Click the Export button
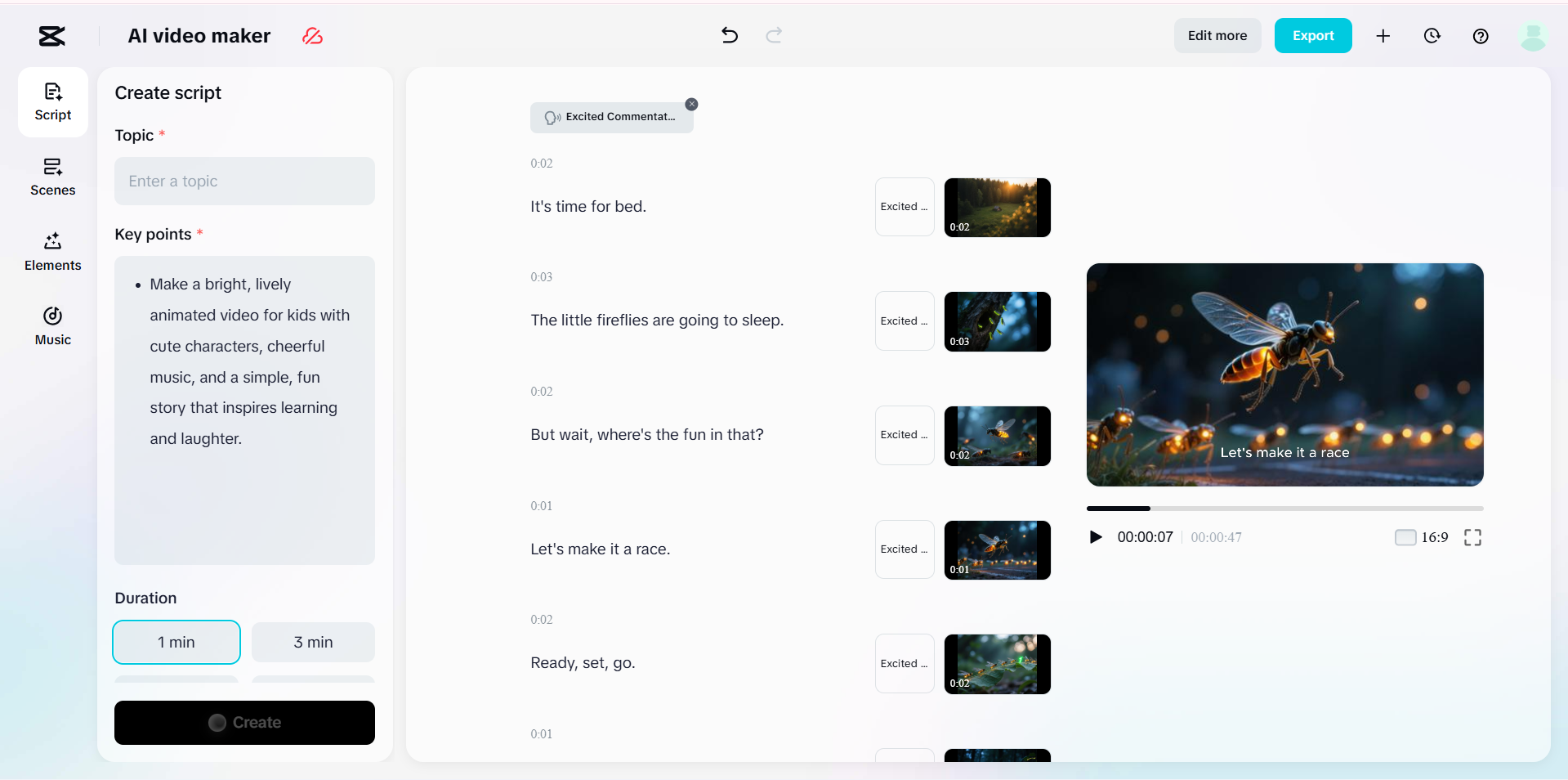1568x780 pixels. coord(1313,36)
